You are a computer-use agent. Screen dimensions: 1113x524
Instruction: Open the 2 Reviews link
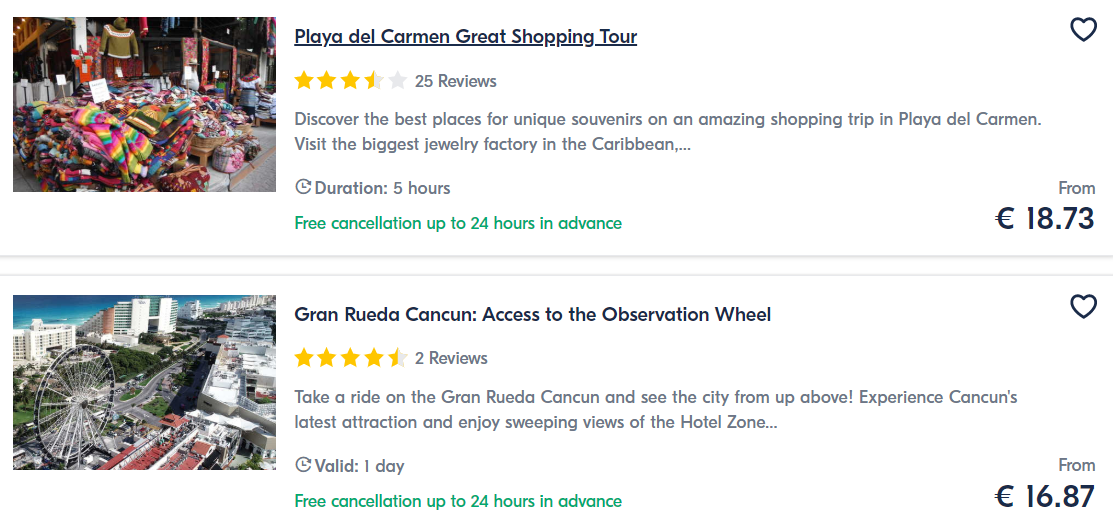point(451,358)
